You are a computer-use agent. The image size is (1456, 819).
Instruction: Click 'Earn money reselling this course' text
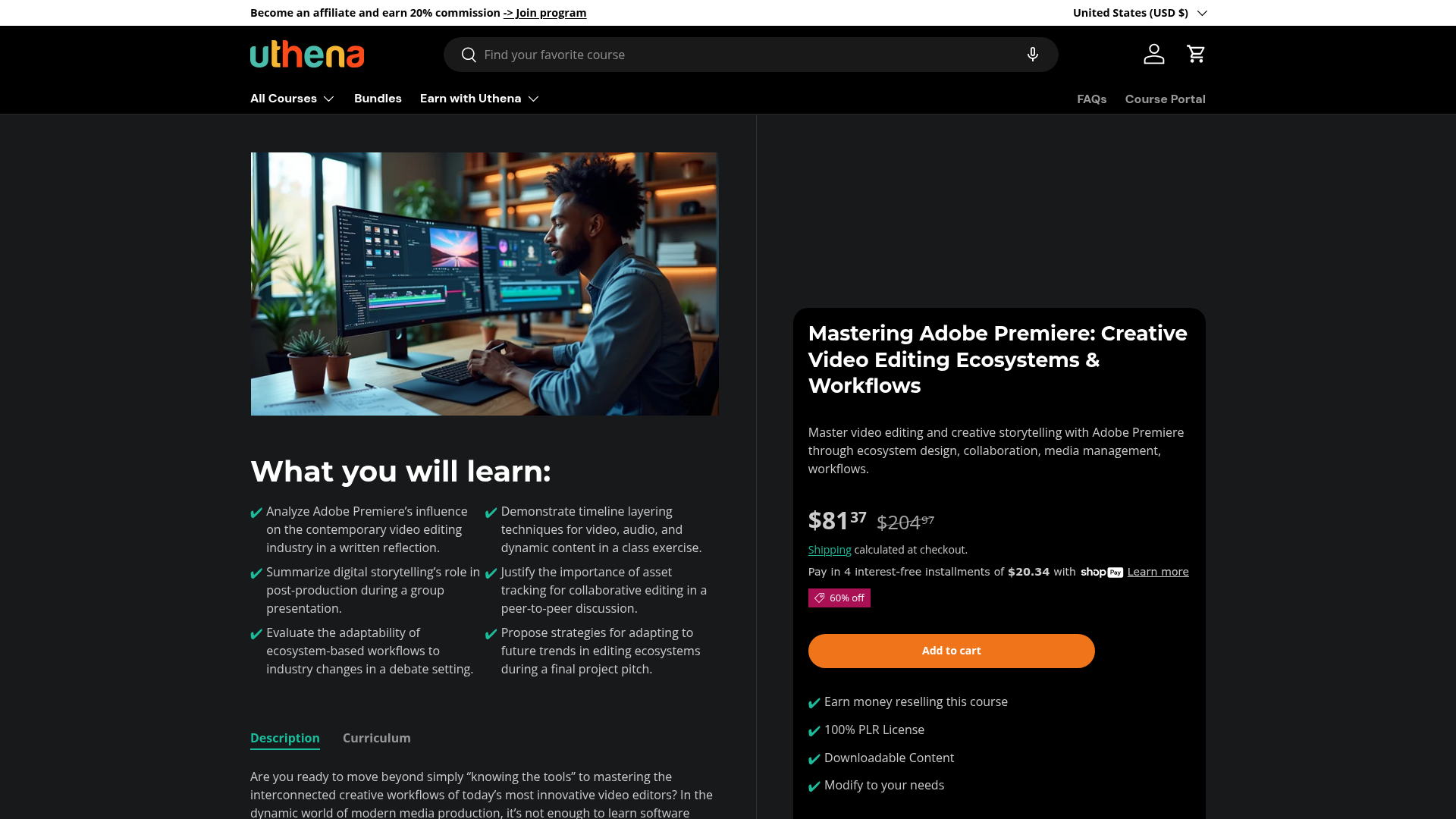915,702
